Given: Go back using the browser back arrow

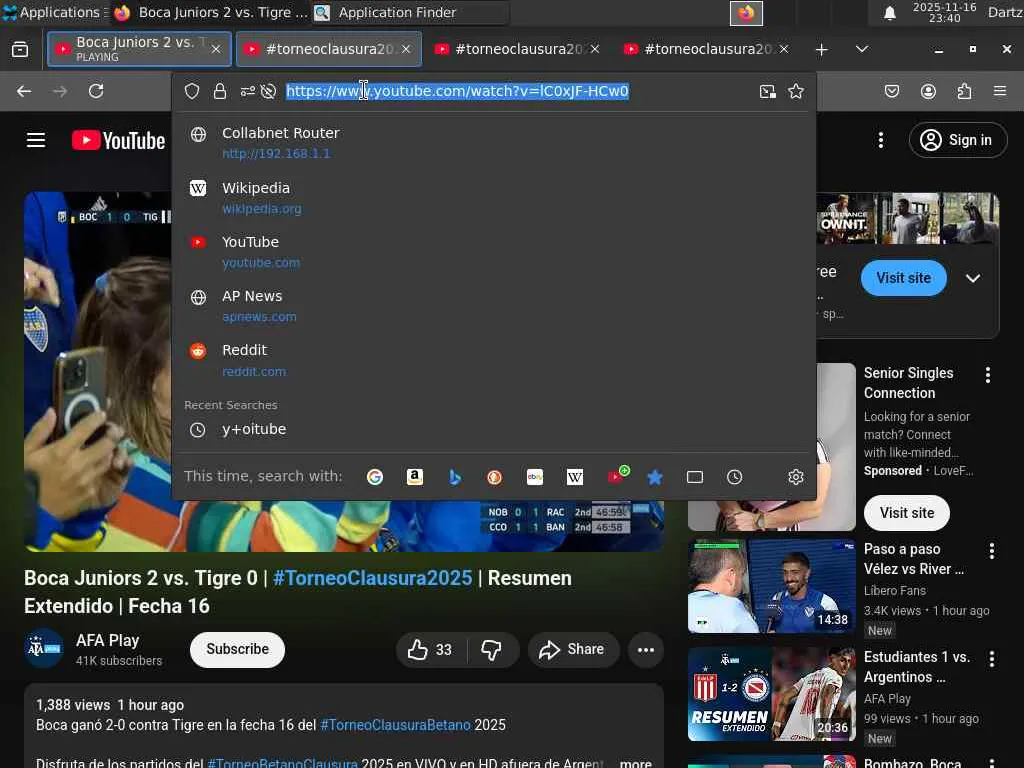Looking at the screenshot, I should click(24, 91).
